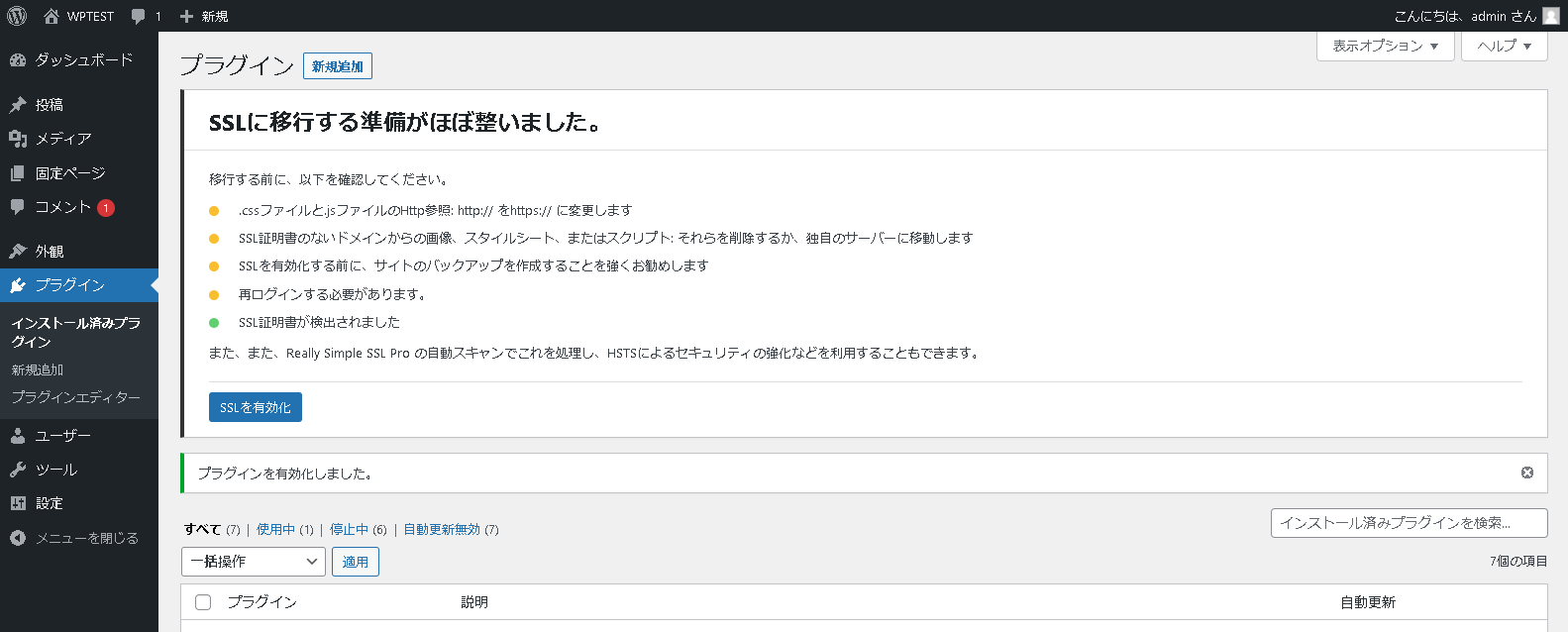Click the WordPress logo icon
Image resolution: width=1568 pixels, height=632 pixels.
[x=17, y=16]
